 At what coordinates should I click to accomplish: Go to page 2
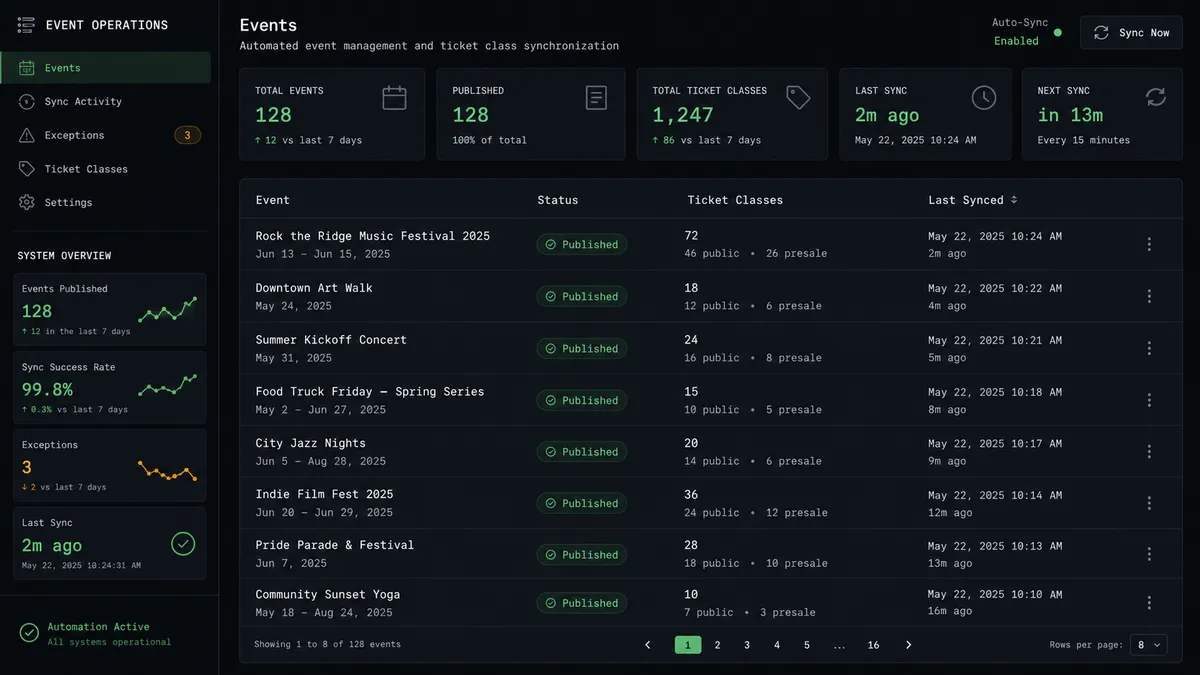coord(717,645)
